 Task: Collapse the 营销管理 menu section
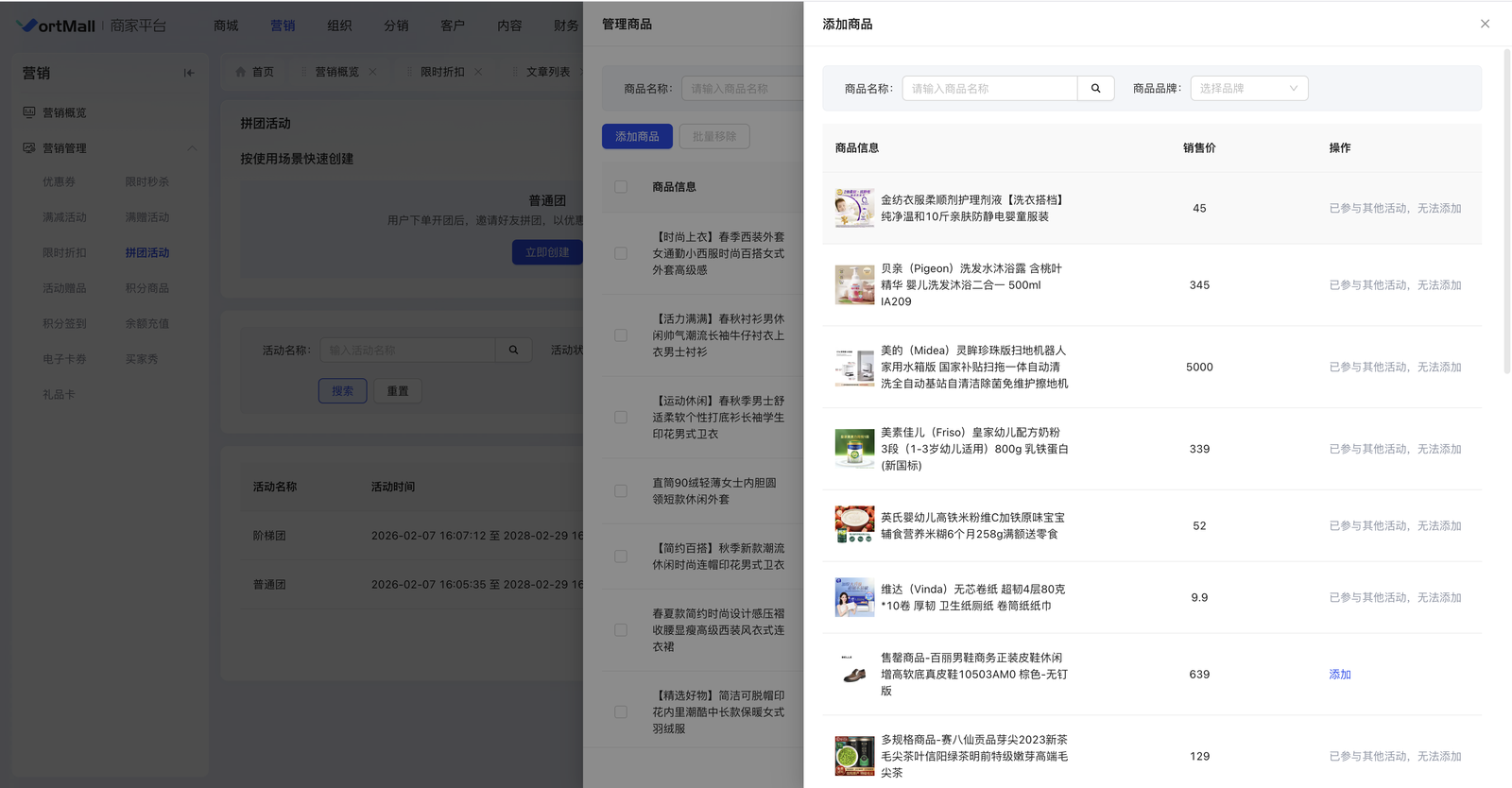point(192,148)
